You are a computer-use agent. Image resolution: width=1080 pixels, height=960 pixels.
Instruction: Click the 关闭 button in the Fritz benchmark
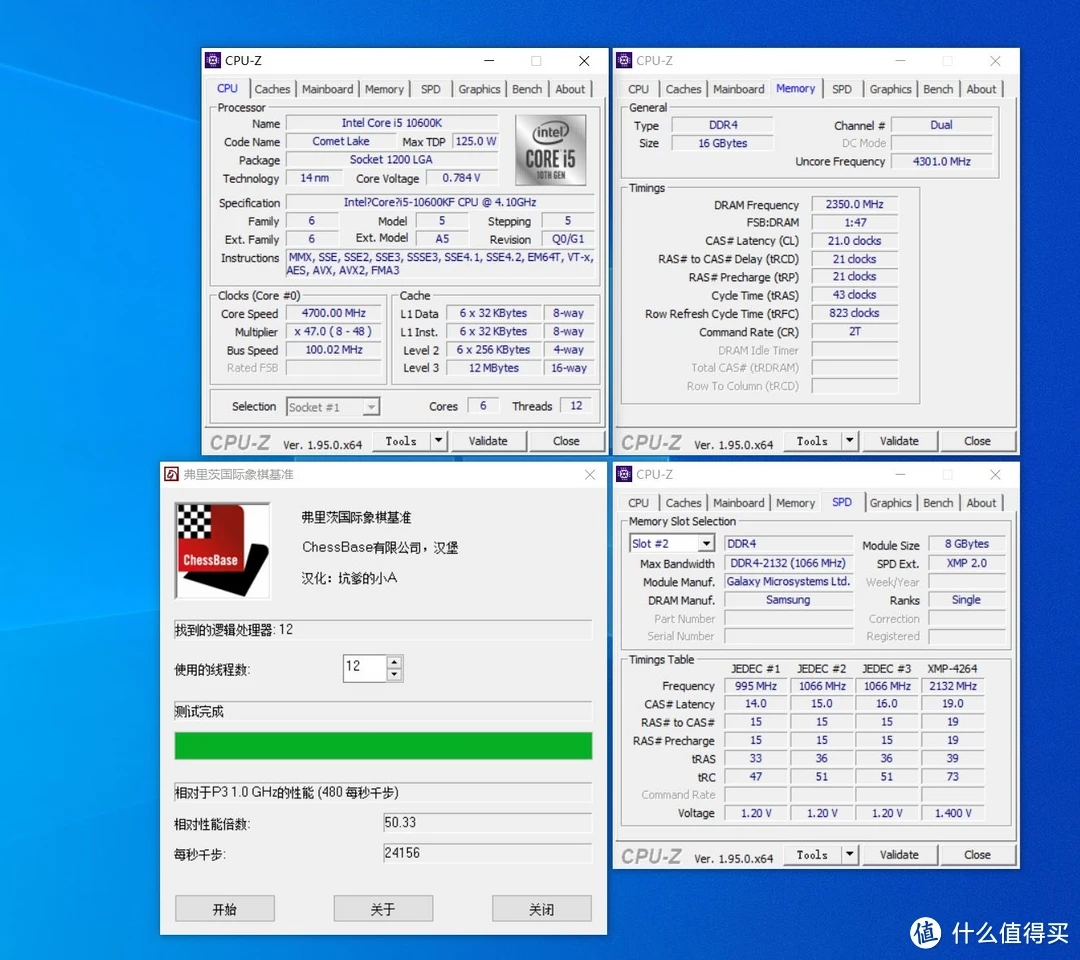[x=541, y=909]
